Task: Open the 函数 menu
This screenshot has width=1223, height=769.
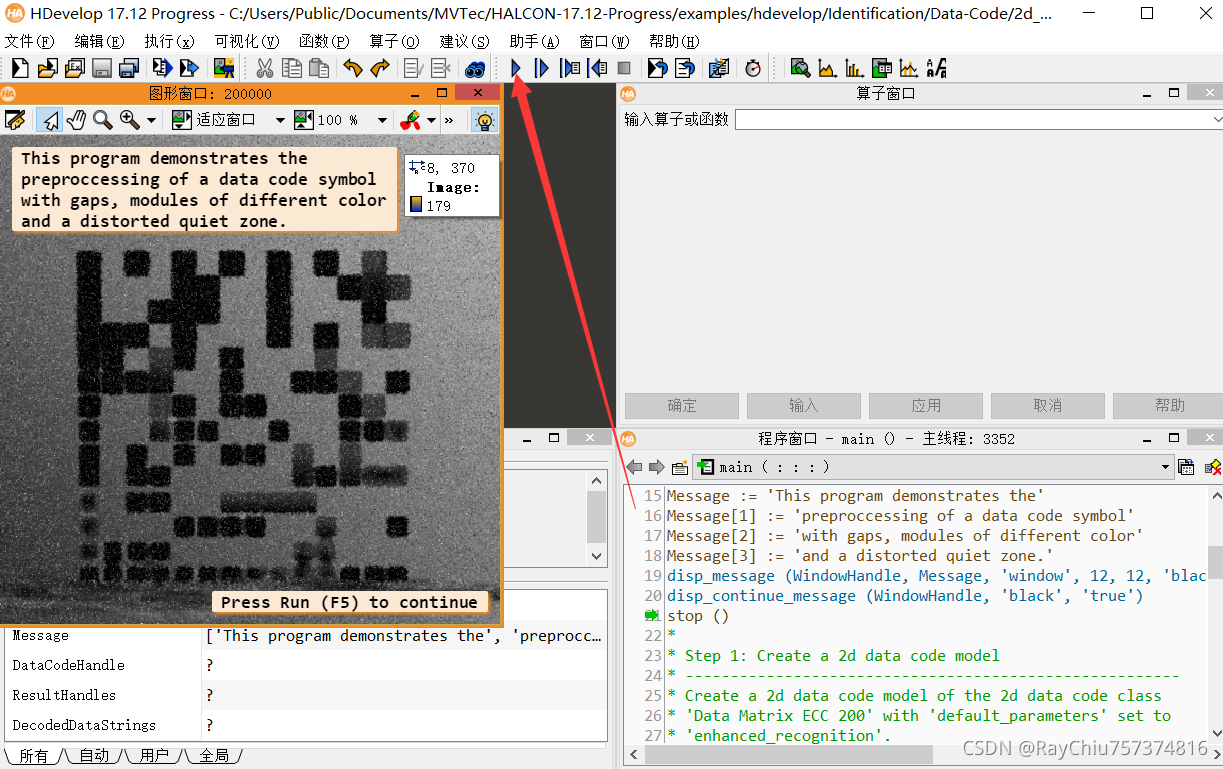Action: (324, 41)
